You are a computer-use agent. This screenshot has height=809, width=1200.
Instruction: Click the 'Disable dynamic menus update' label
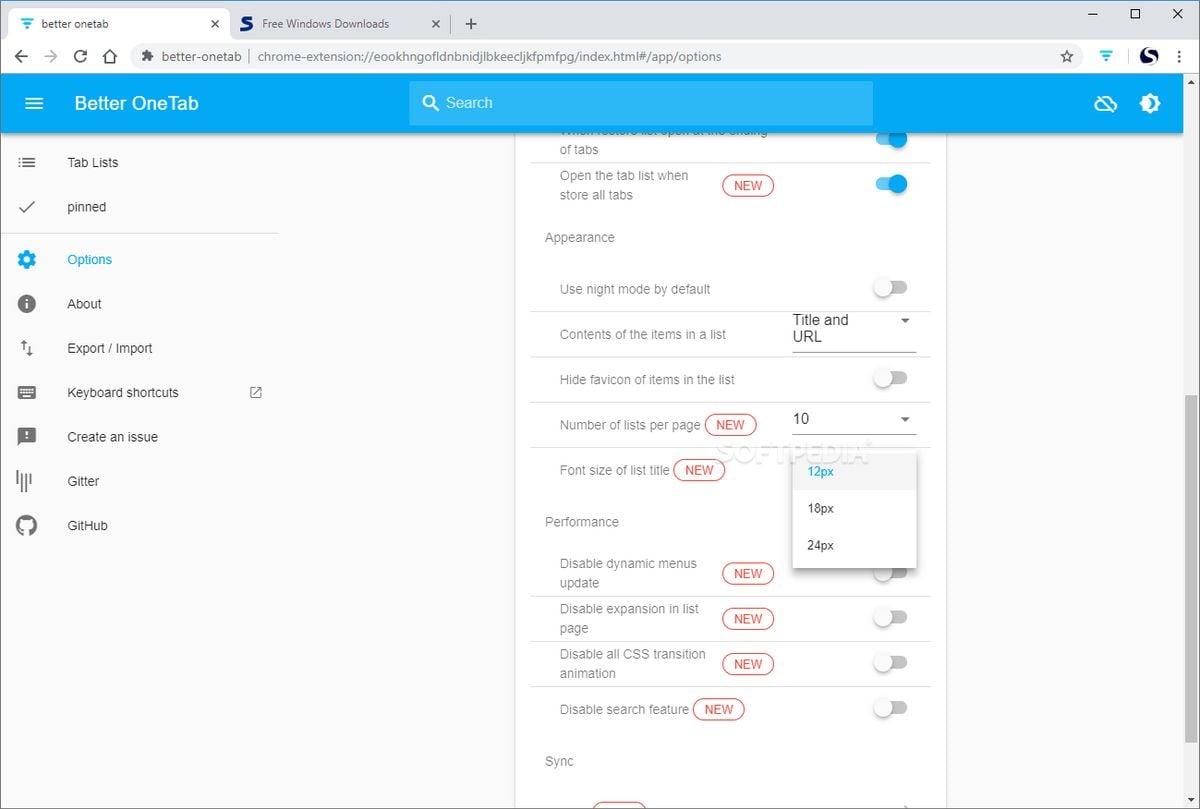click(x=628, y=573)
